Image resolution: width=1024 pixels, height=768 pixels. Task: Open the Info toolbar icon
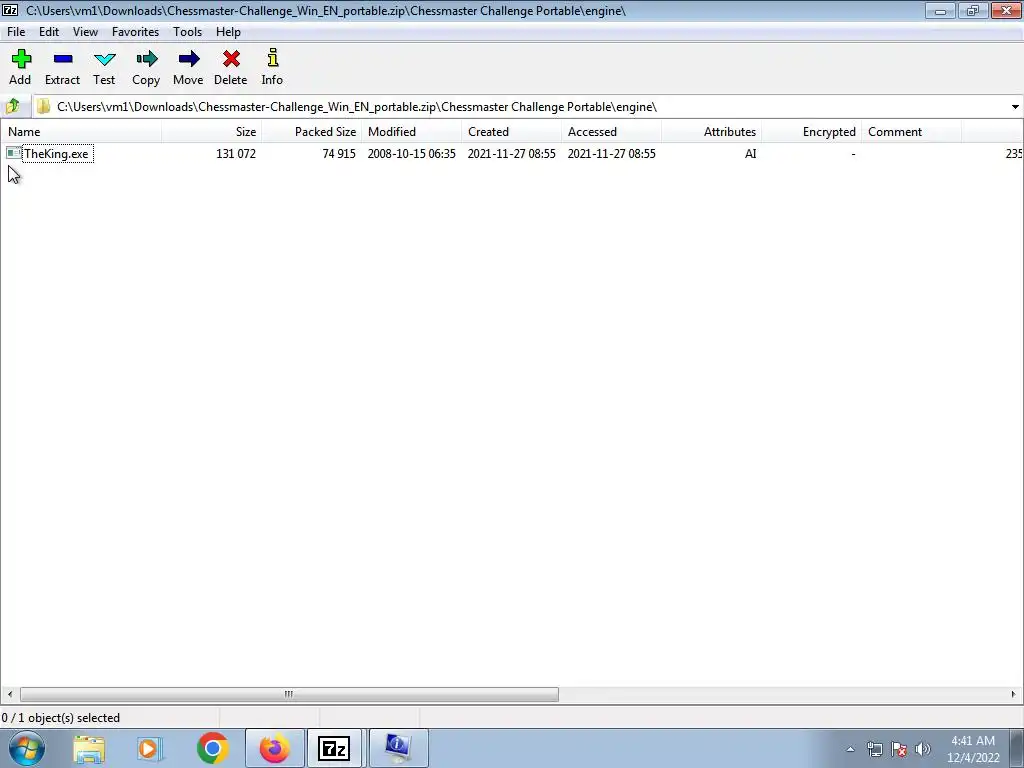point(272,67)
